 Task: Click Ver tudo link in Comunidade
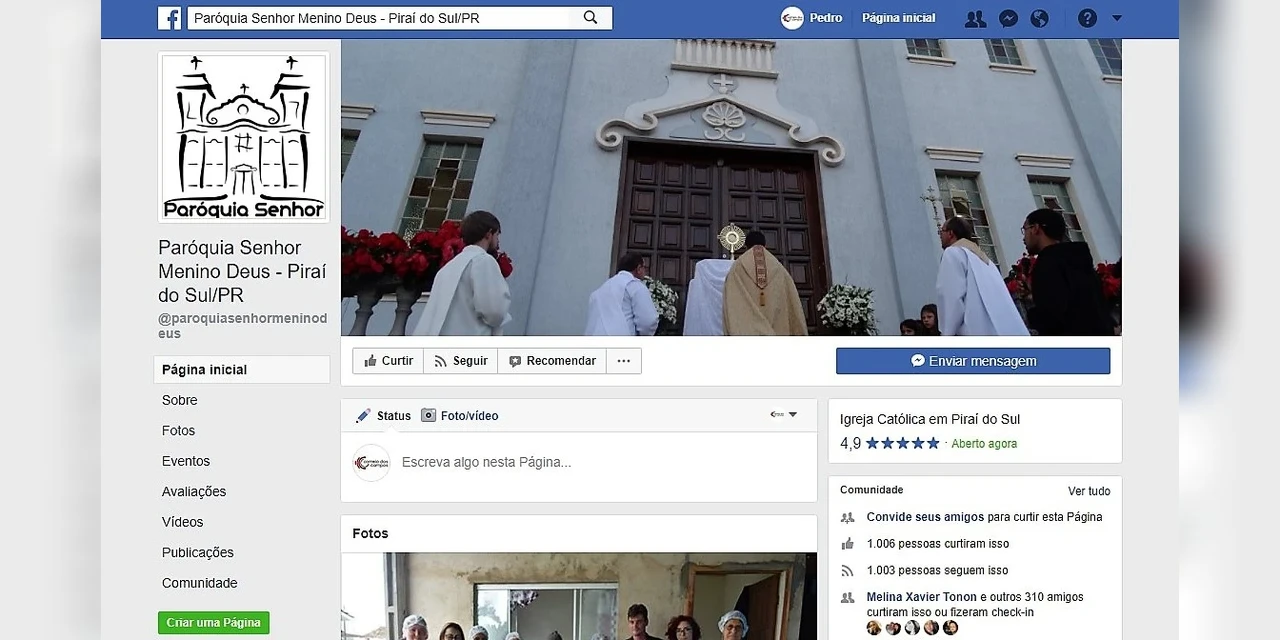(x=1088, y=491)
